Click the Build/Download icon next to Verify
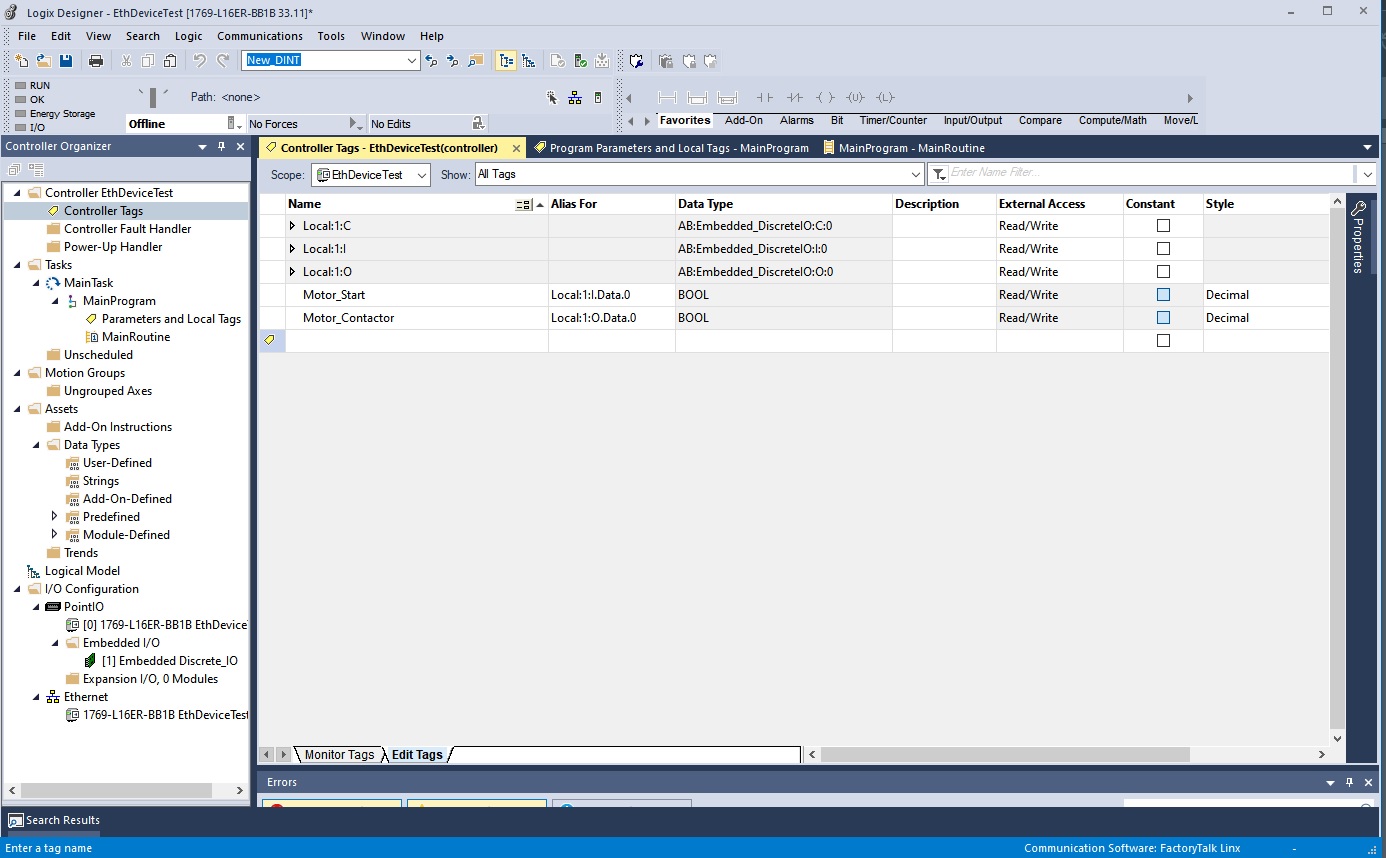The width and height of the screenshot is (1386, 858). click(x=602, y=61)
